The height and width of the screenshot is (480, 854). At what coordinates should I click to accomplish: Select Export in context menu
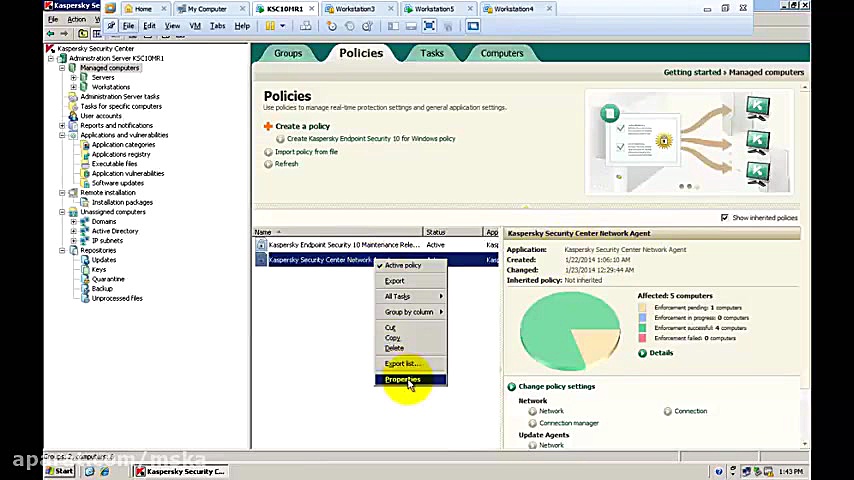[411, 281]
